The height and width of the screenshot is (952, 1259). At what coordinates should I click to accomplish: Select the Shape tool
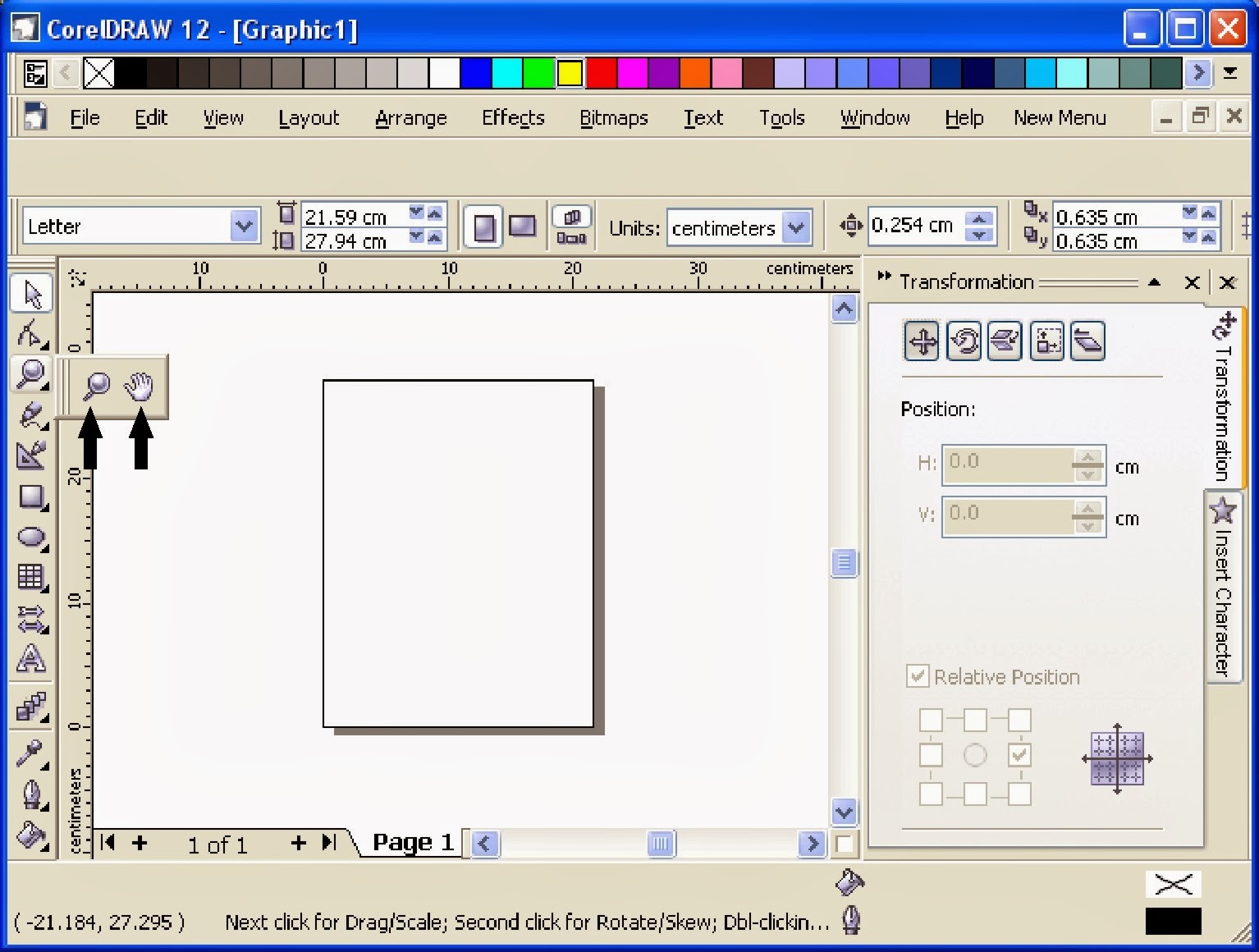pyautogui.click(x=30, y=333)
